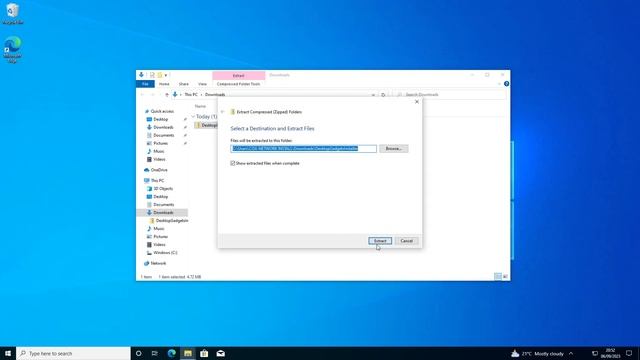Click the taskbar search box
640x360 pixels.
click(73, 353)
